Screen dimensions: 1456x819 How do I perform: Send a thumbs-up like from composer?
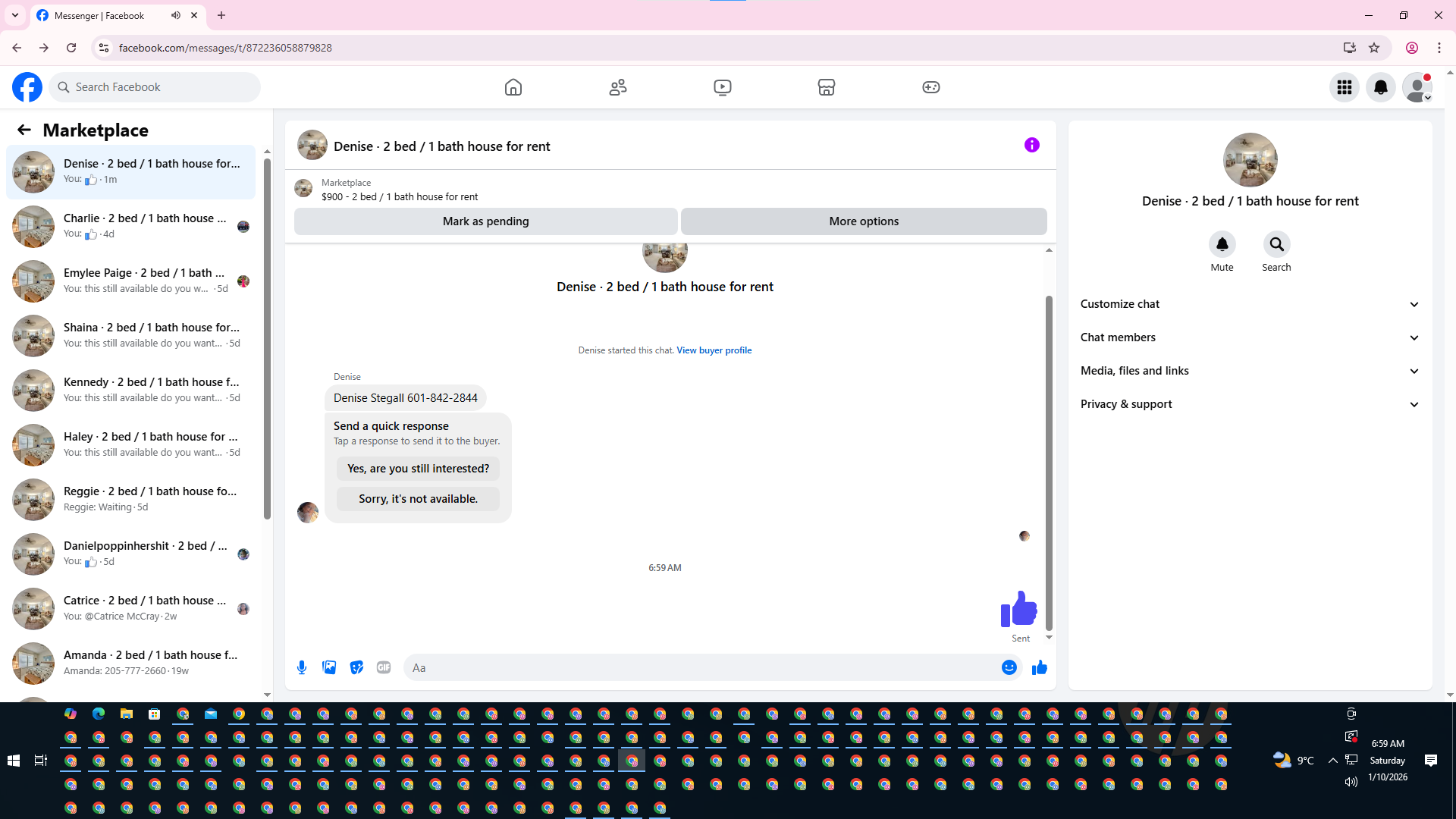(1039, 667)
